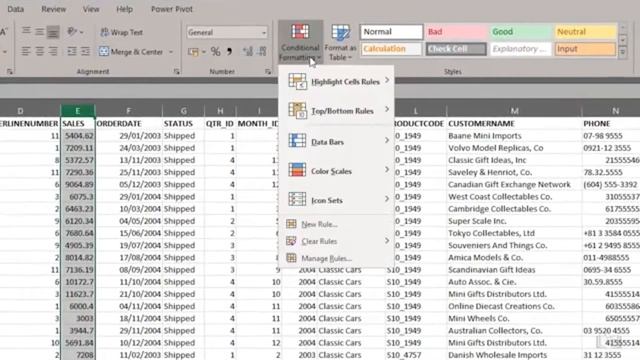Top align cell contents
Screen dimensions: 640x360
pos(26,31)
